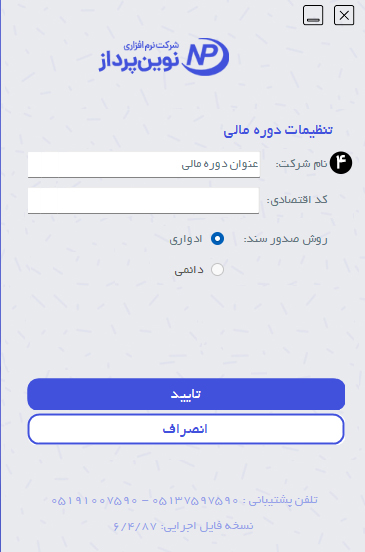The height and width of the screenshot is (552, 365).
Task: Click the کد اقتصادی label
Action: tap(297, 200)
